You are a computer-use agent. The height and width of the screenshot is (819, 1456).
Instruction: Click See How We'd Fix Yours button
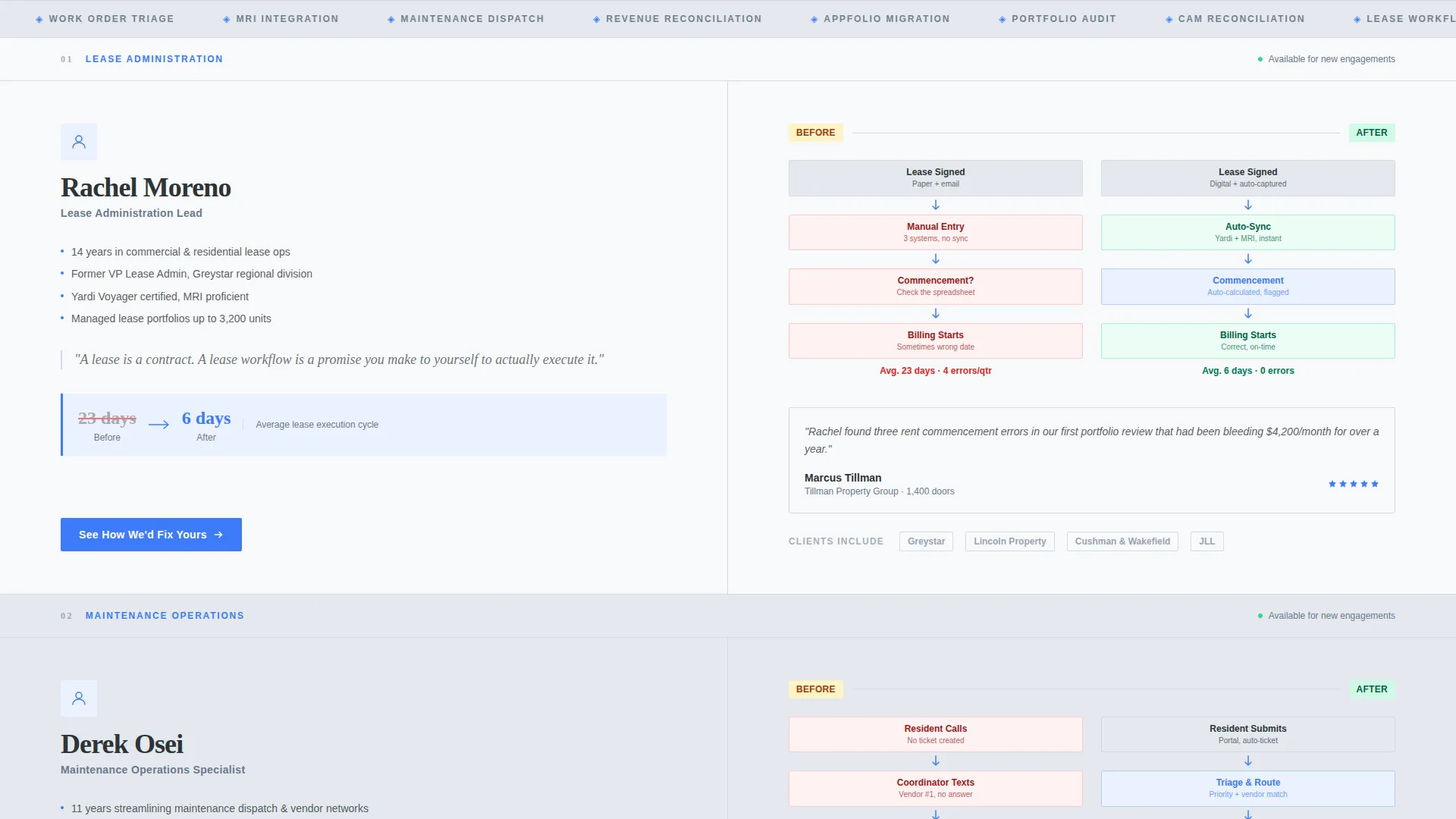tap(151, 535)
